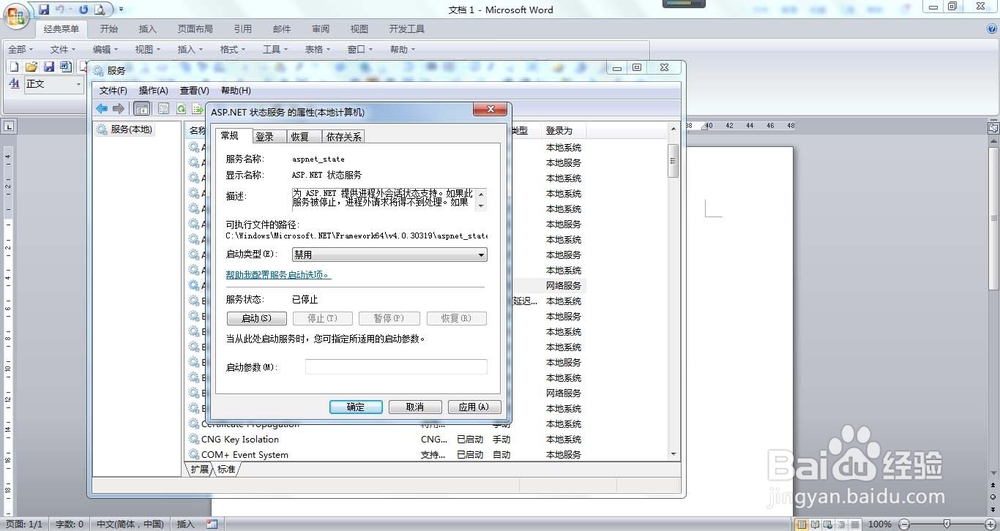Open the 编辑 dropdown in classic menu

[x=105, y=49]
